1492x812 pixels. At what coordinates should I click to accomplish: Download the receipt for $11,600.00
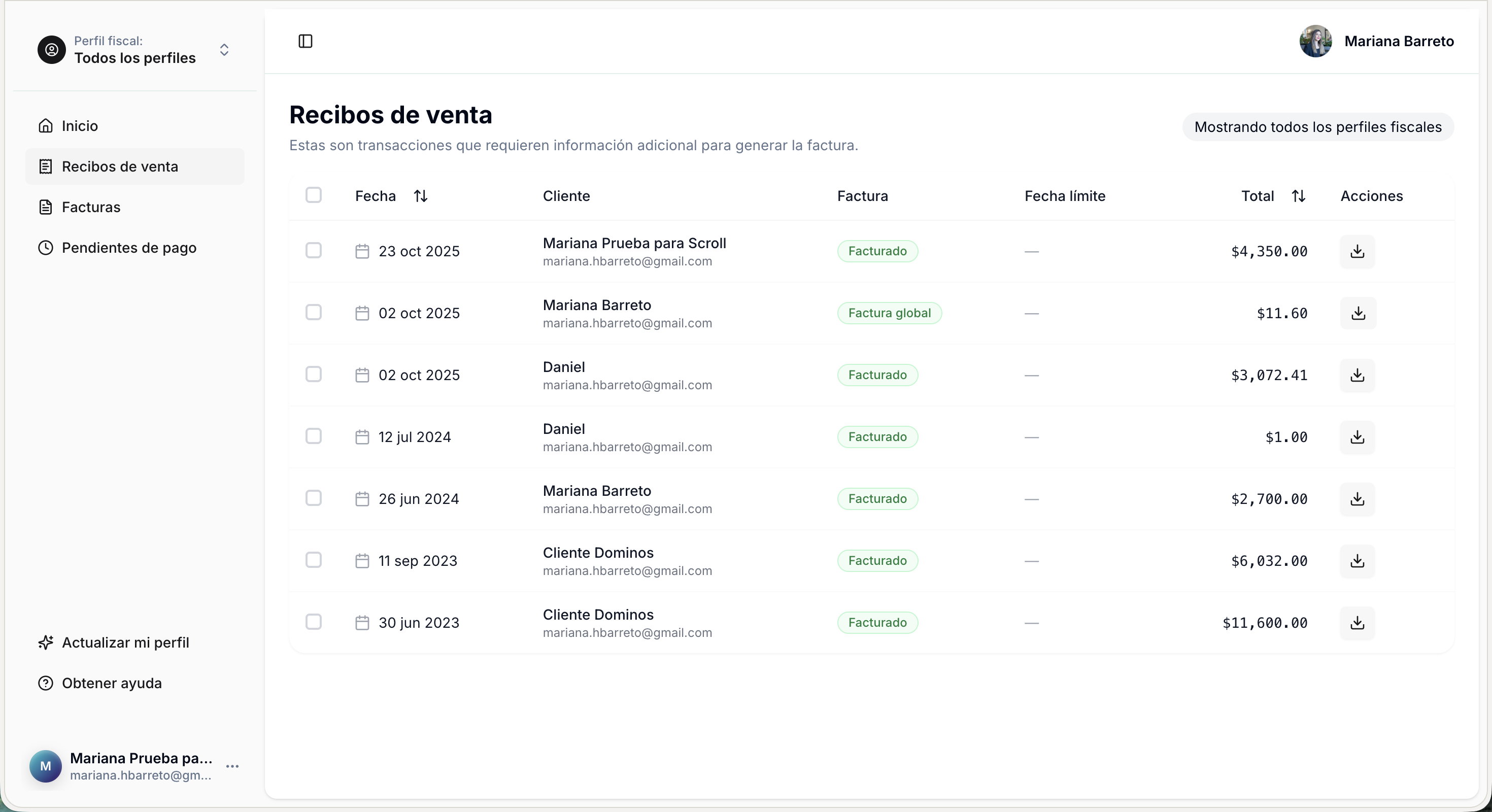click(x=1358, y=622)
